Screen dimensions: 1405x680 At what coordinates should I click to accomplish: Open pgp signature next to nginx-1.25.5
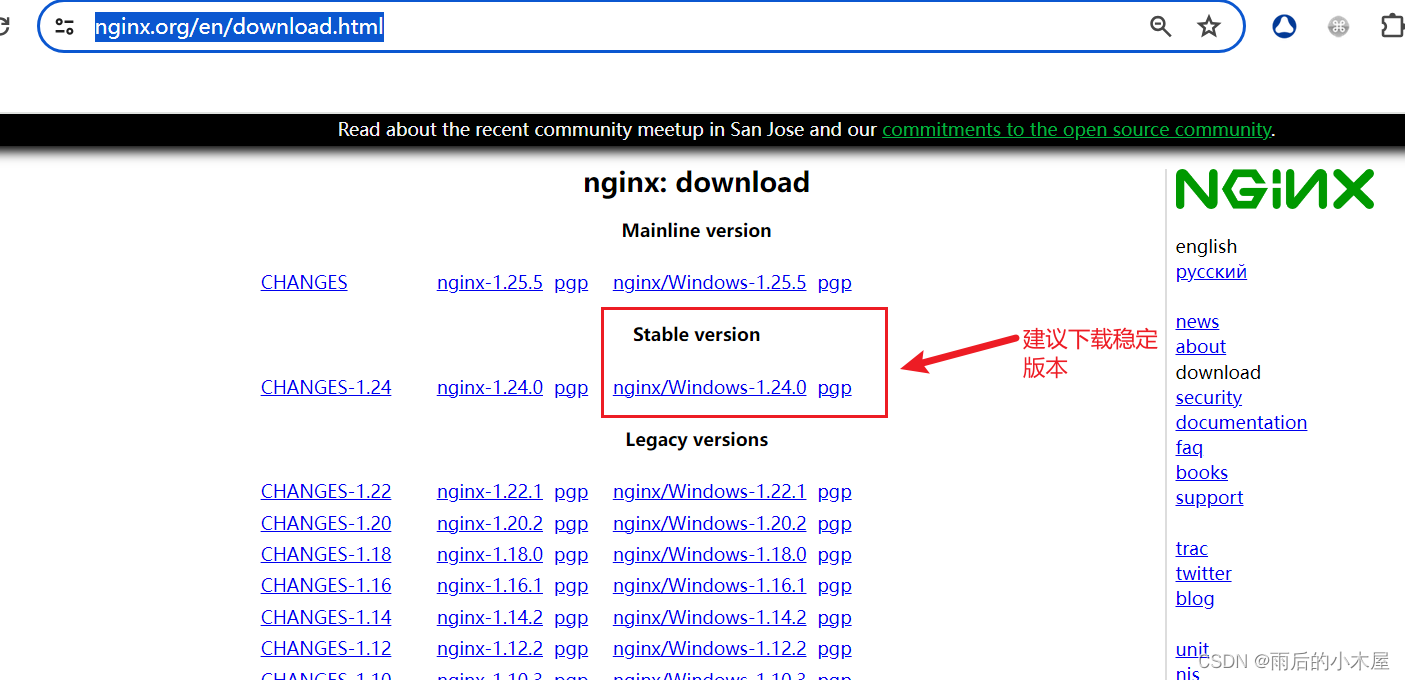point(571,284)
